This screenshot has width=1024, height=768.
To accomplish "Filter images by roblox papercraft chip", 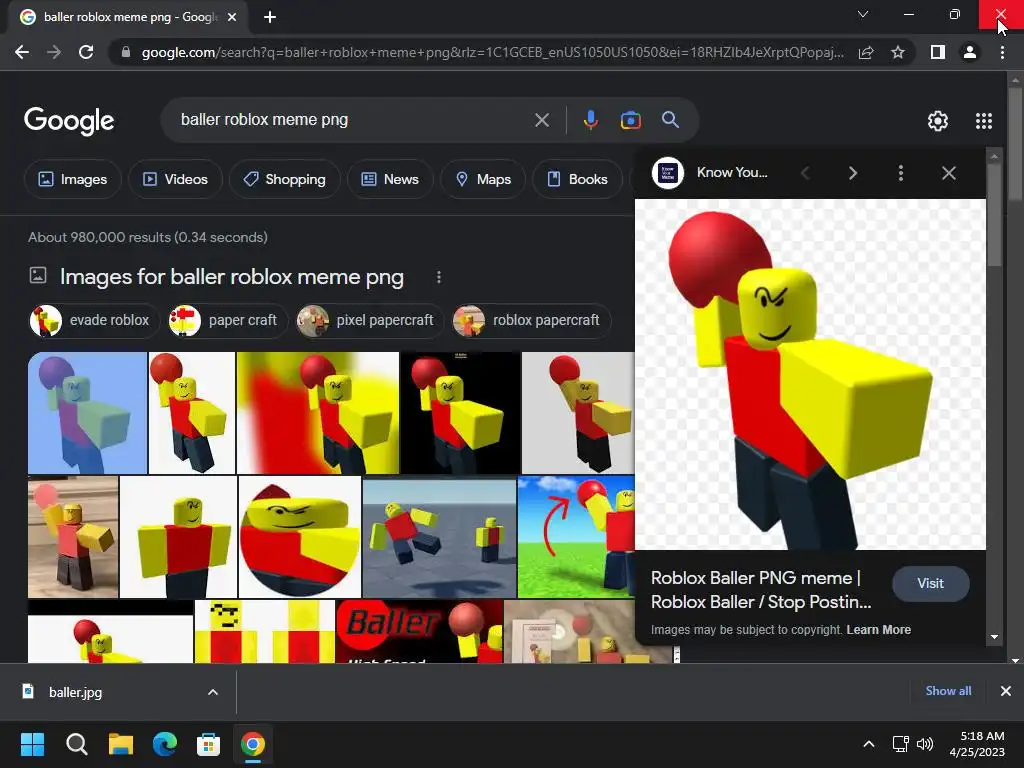I will (532, 321).
